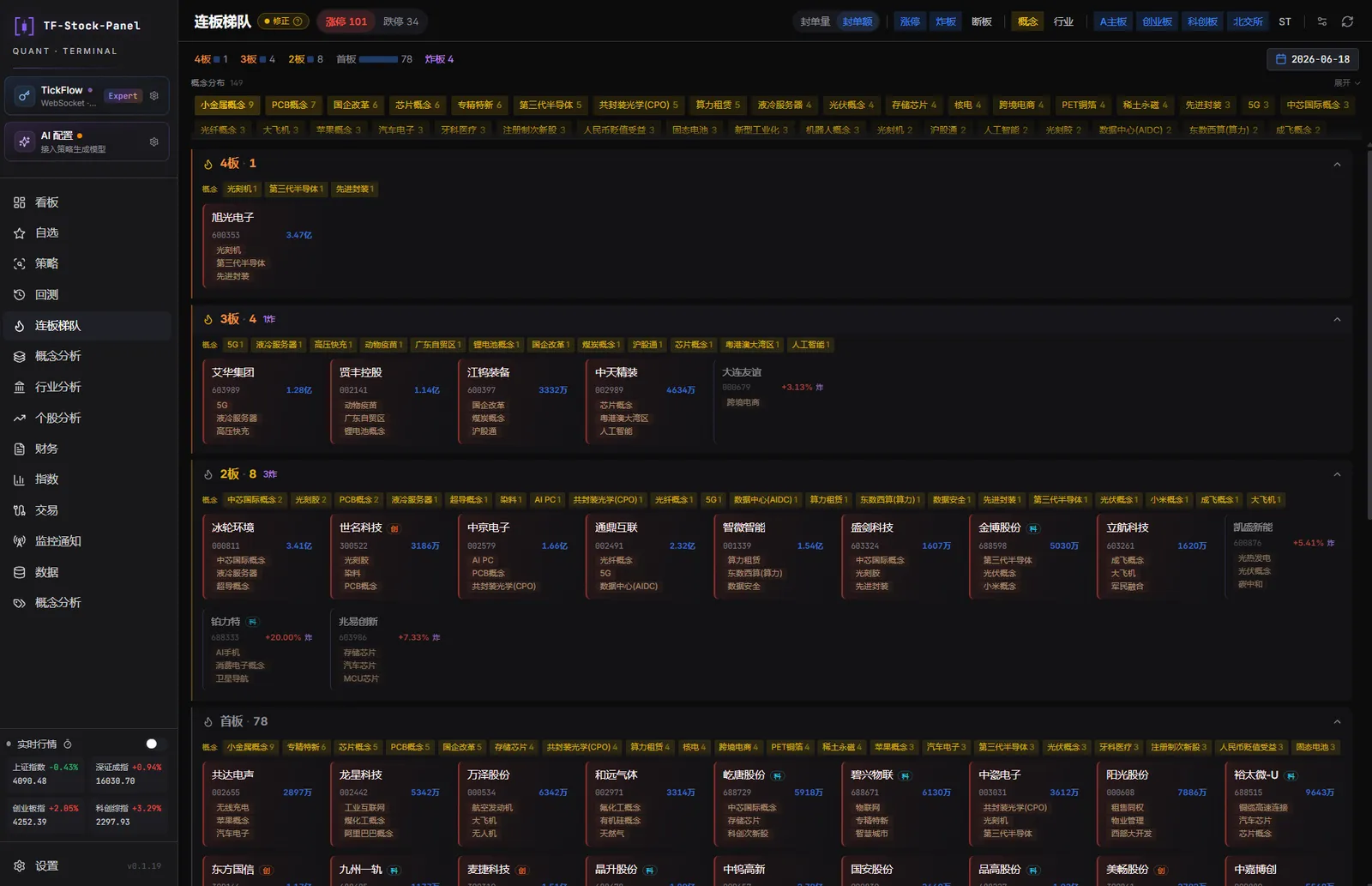This screenshot has height=886, width=1372.
Task: Open the AI 配置 settings gear
Action: [x=154, y=142]
